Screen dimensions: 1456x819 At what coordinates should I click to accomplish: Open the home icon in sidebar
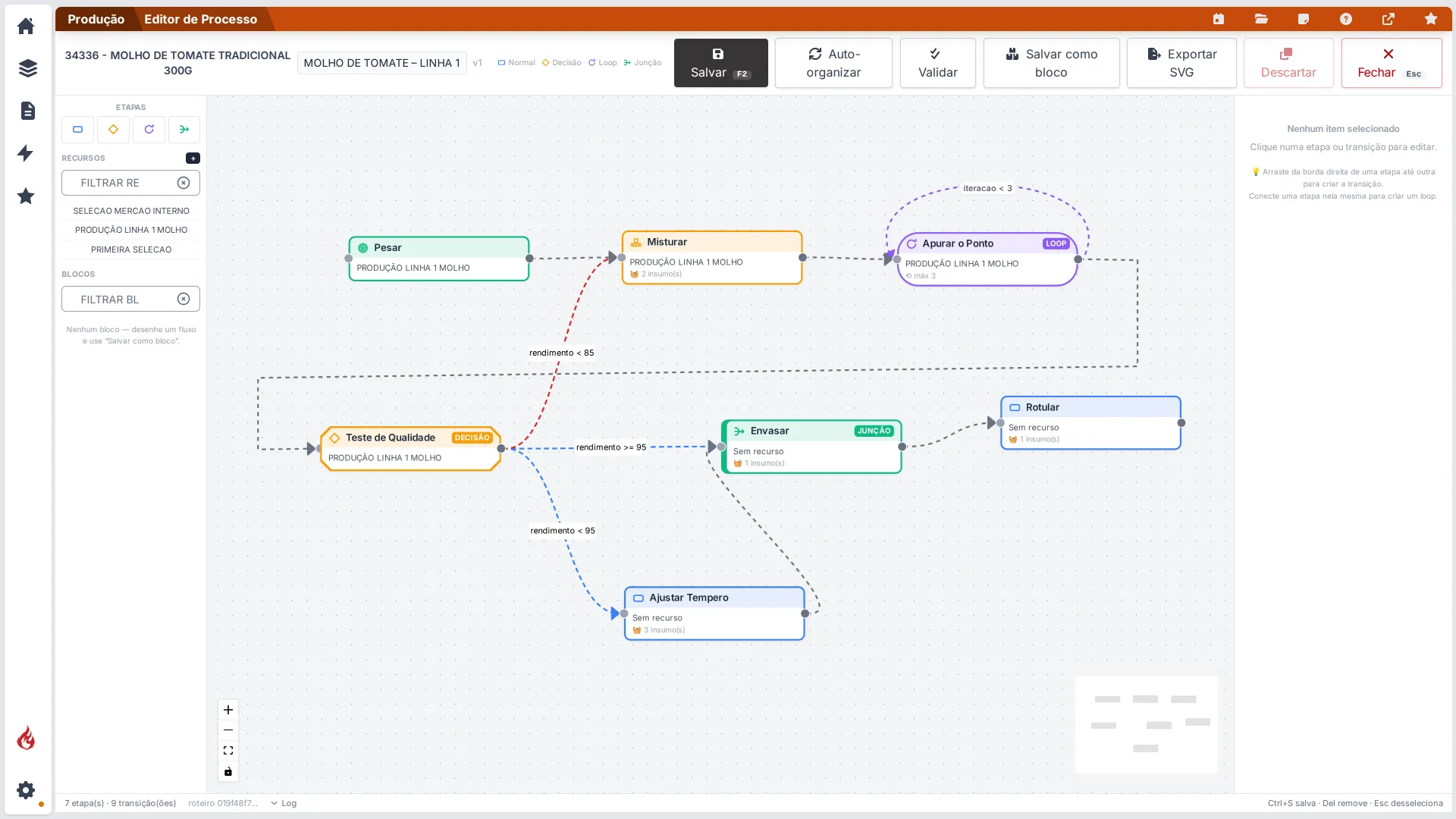(x=26, y=27)
